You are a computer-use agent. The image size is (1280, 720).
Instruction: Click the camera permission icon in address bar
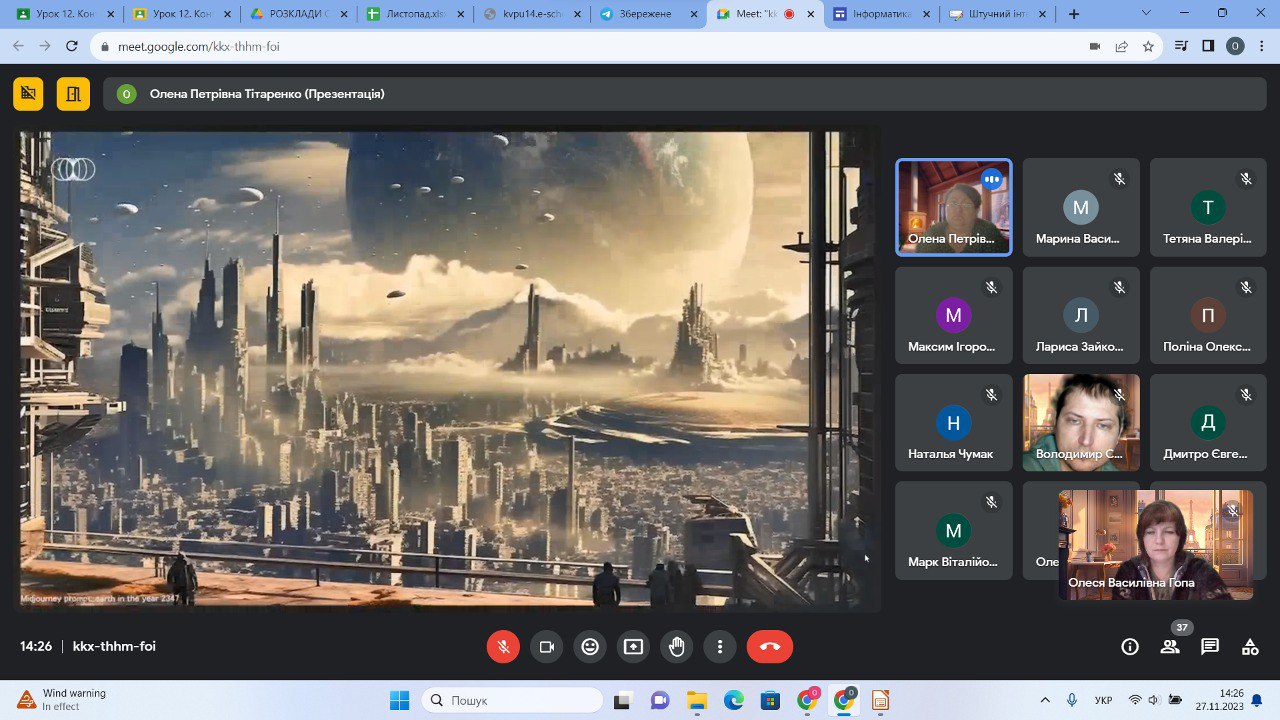(x=1095, y=46)
